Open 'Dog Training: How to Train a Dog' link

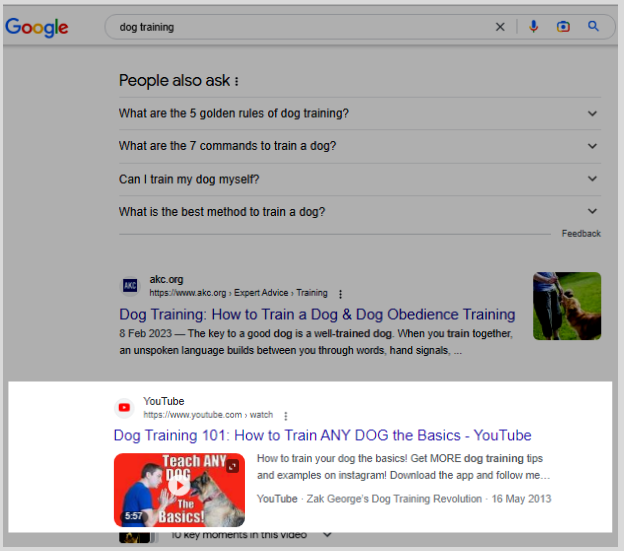click(317, 314)
